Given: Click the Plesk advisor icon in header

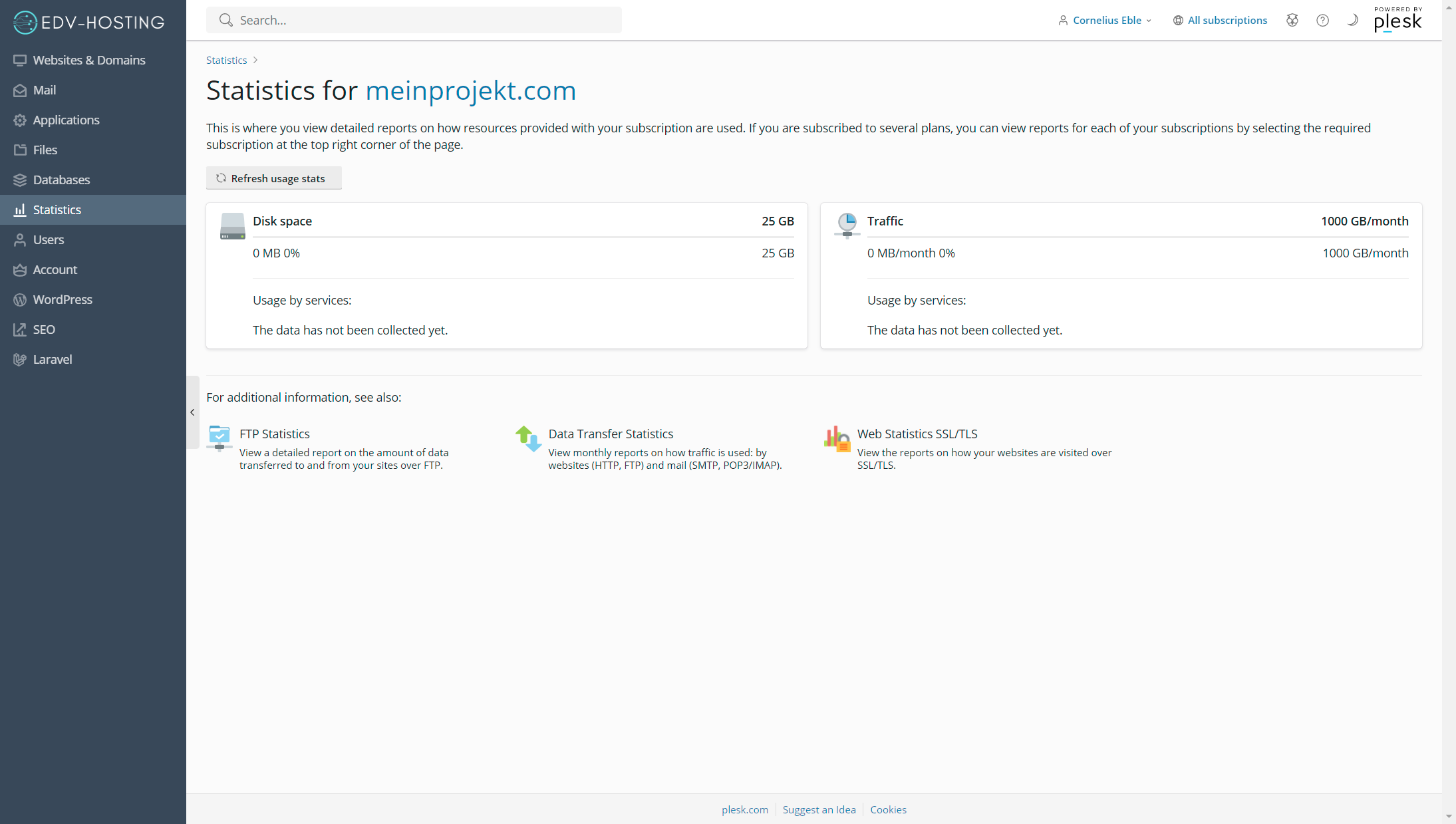Looking at the screenshot, I should click(1292, 20).
